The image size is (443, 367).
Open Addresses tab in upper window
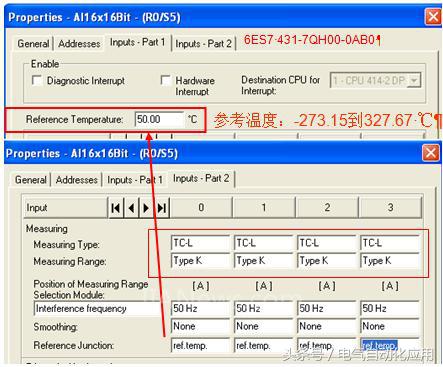click(x=79, y=44)
